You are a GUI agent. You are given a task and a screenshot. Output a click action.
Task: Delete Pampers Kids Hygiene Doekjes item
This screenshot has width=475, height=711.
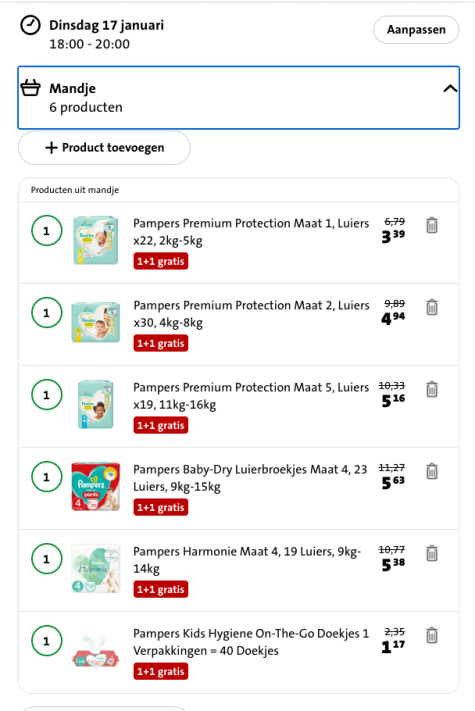point(432,636)
